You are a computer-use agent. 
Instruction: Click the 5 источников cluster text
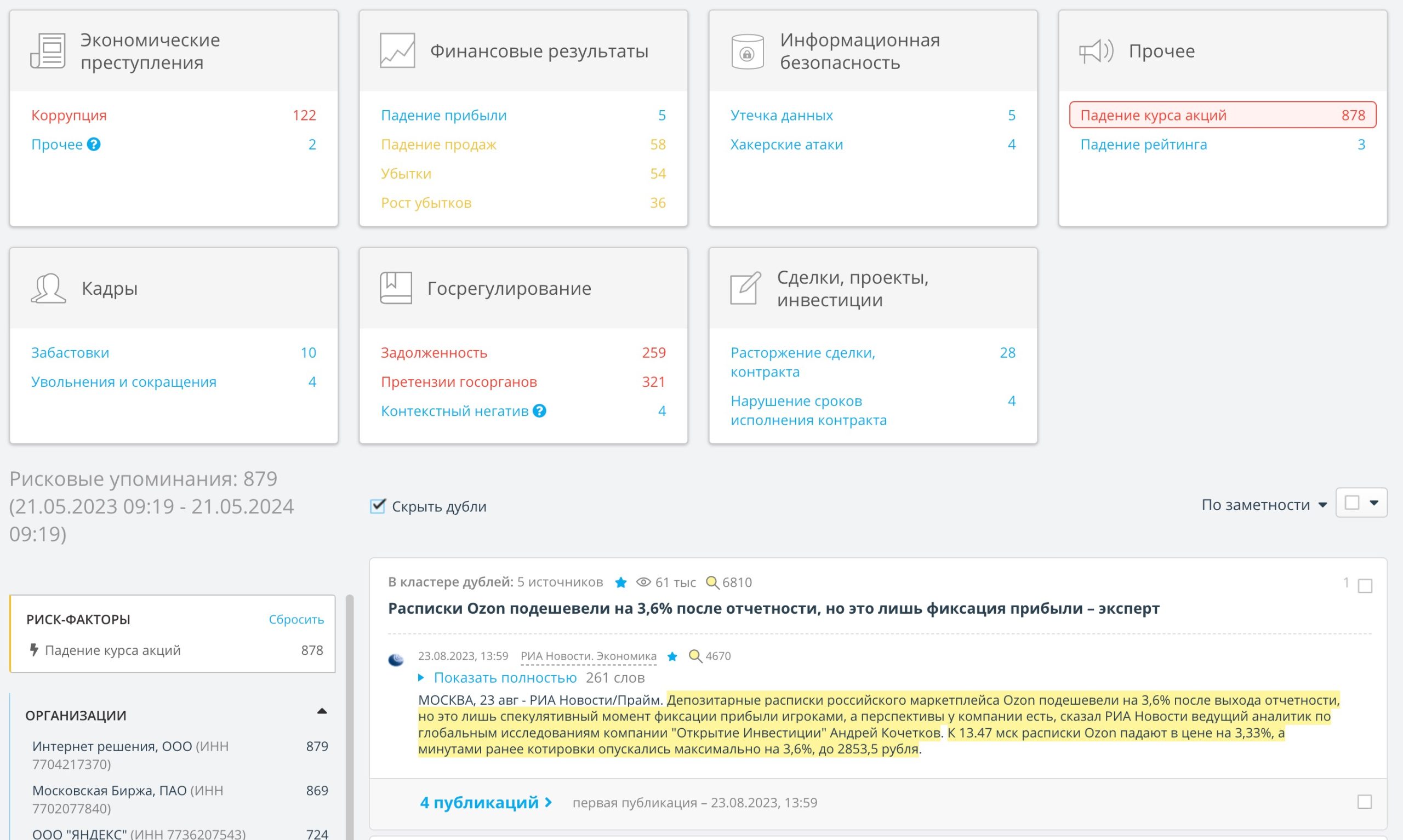coord(560,582)
